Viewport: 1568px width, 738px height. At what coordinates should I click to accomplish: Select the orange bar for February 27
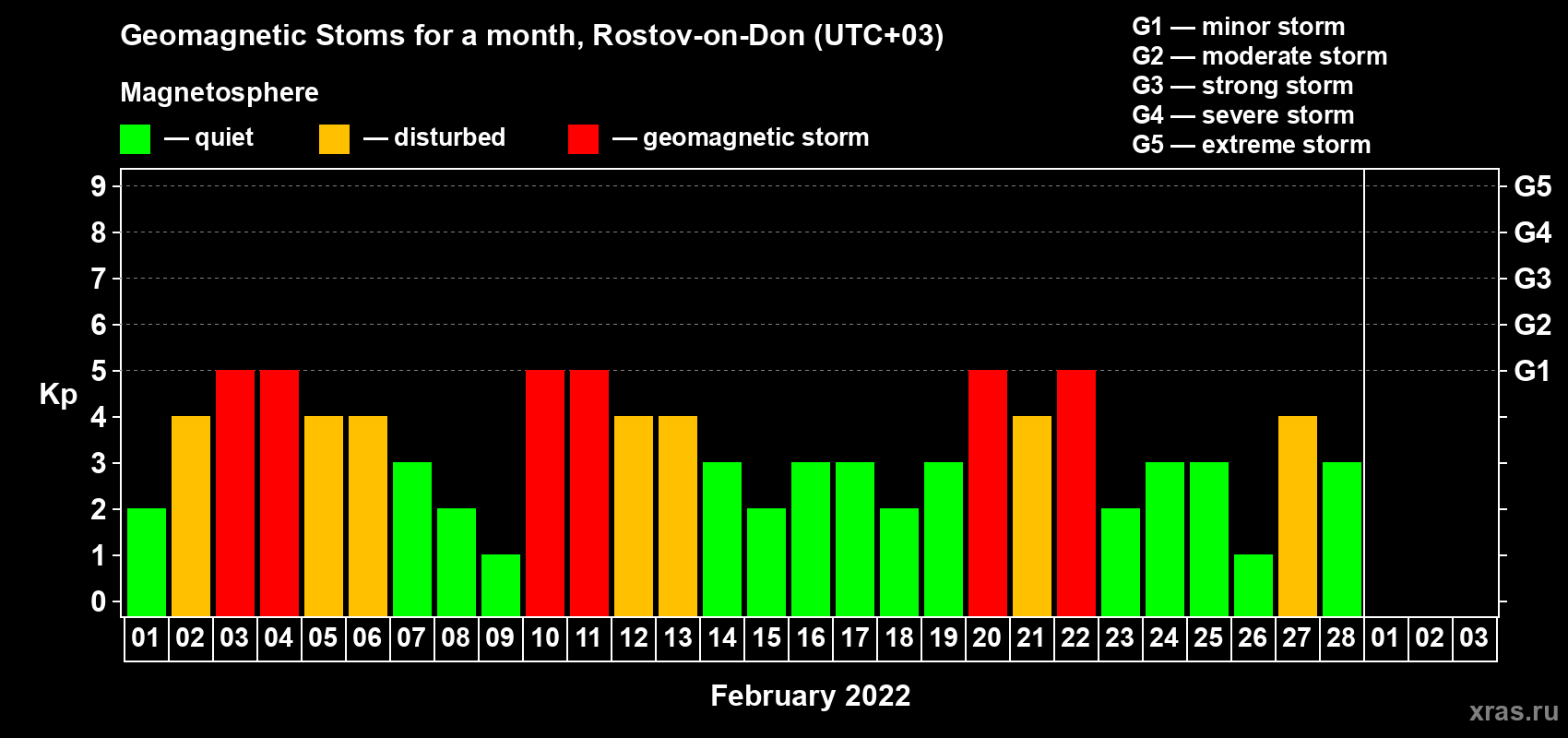1298,516
